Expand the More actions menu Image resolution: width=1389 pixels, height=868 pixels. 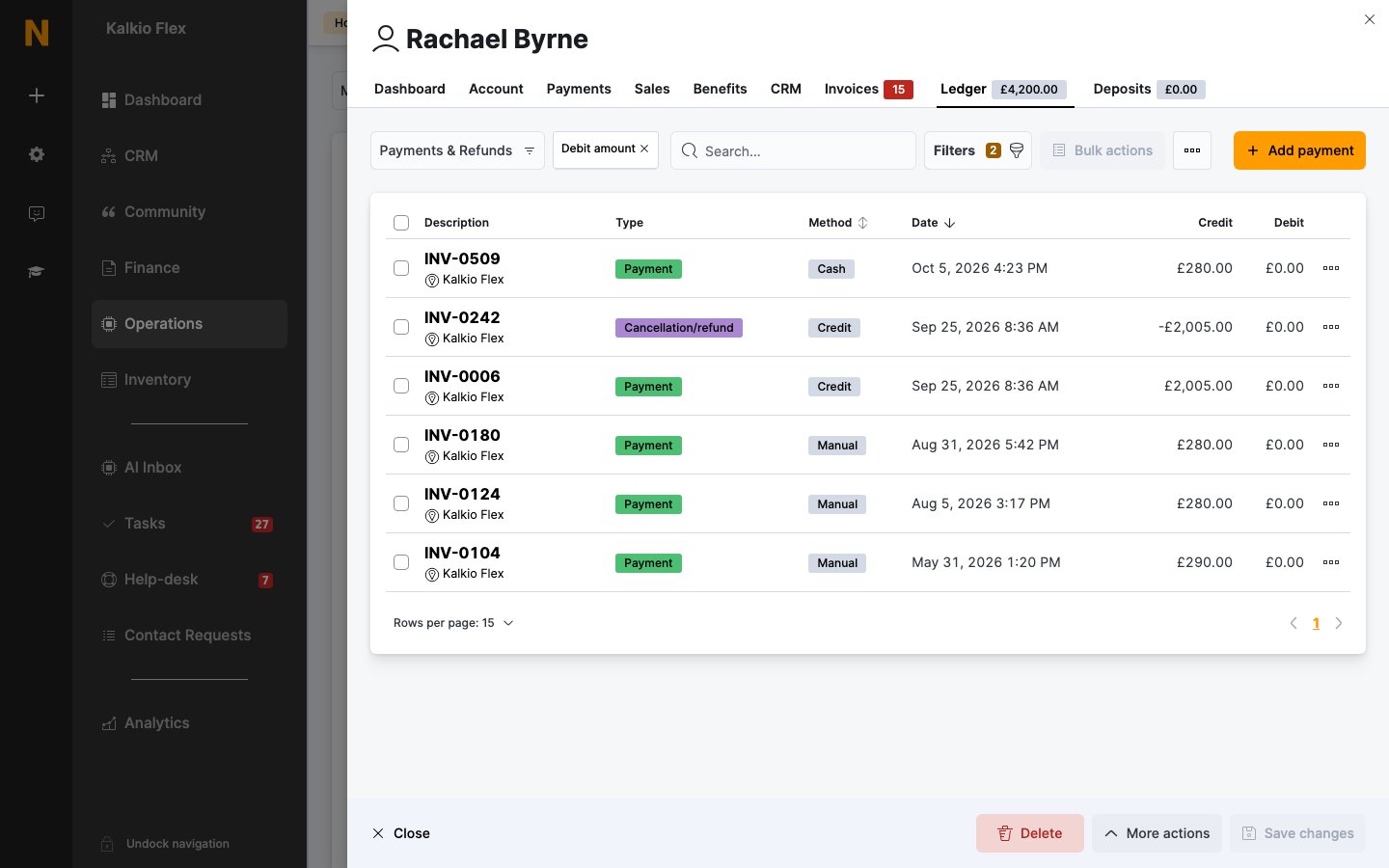click(1157, 833)
